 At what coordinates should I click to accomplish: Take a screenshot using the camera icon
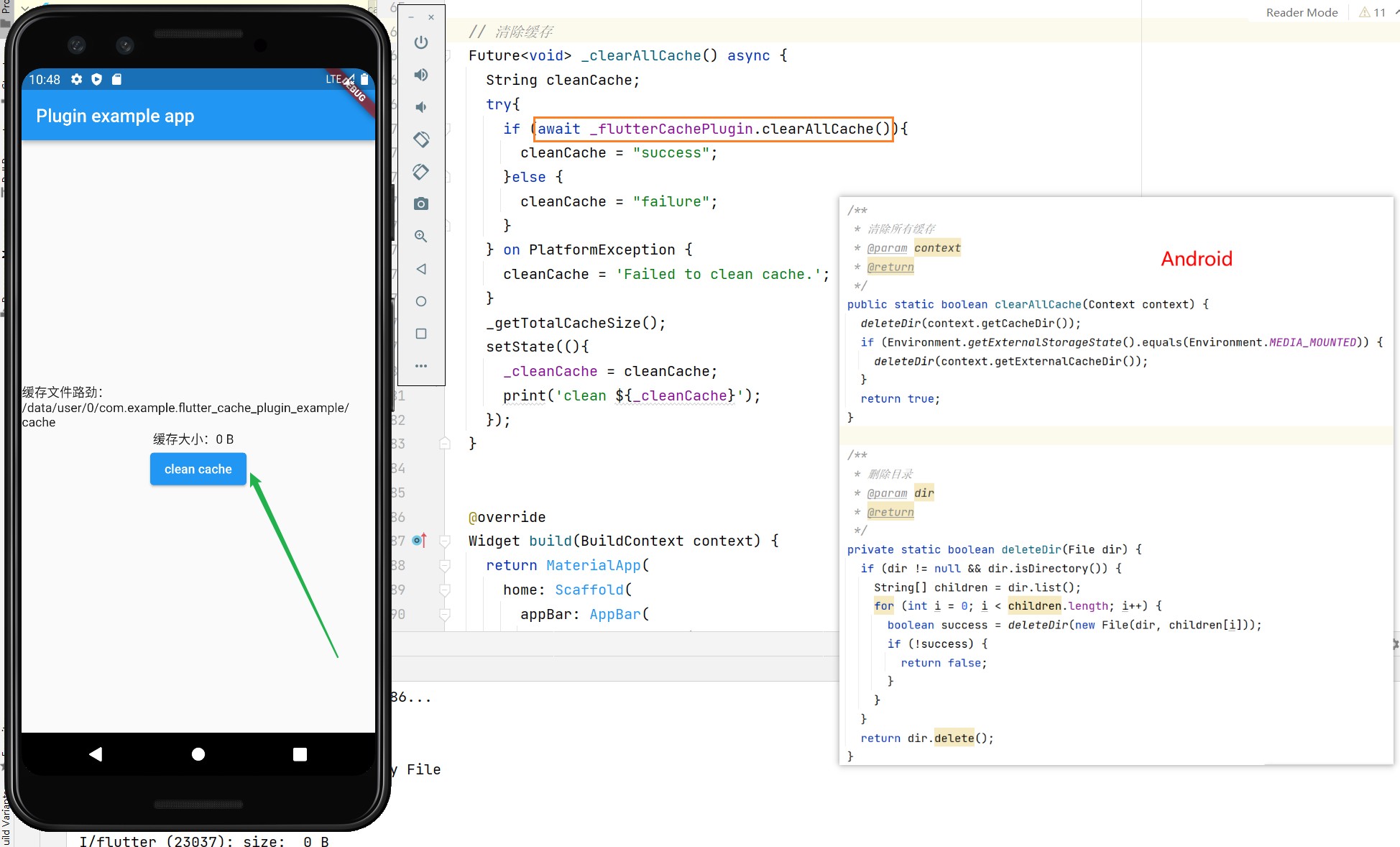click(x=421, y=203)
